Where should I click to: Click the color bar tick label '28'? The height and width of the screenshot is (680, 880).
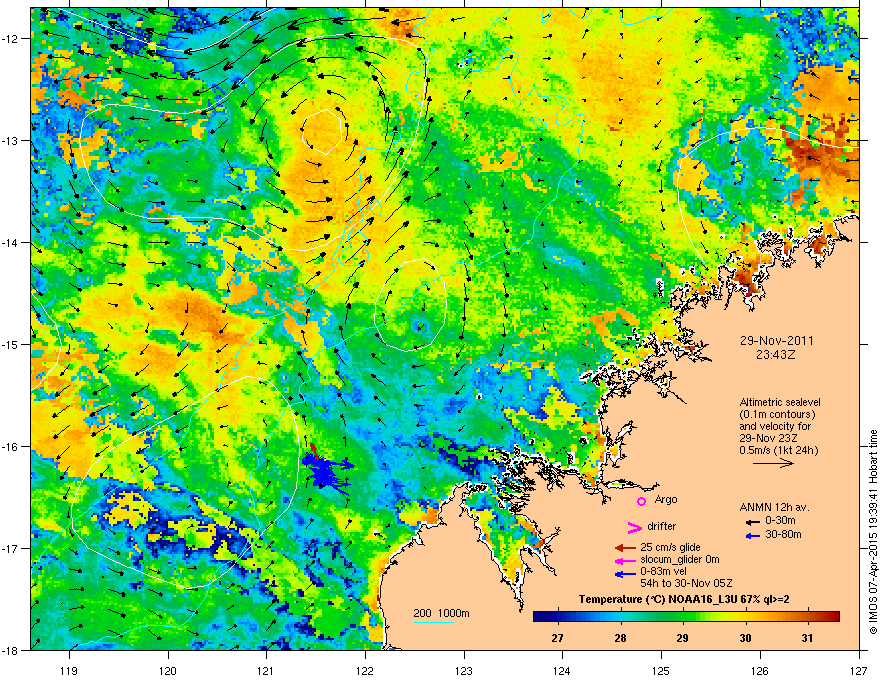pyautogui.click(x=620, y=638)
